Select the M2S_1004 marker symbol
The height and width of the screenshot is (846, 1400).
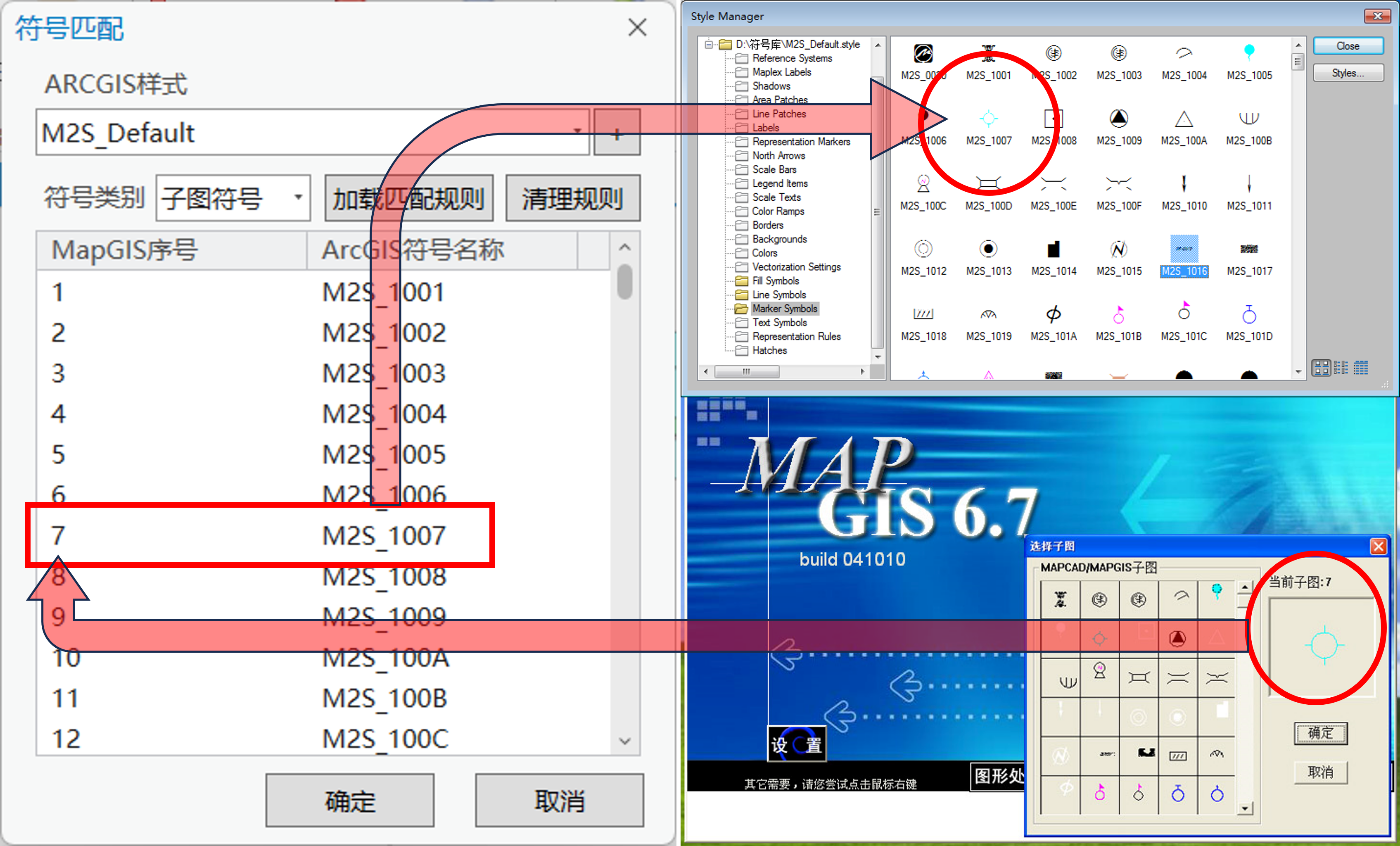[x=1184, y=62]
